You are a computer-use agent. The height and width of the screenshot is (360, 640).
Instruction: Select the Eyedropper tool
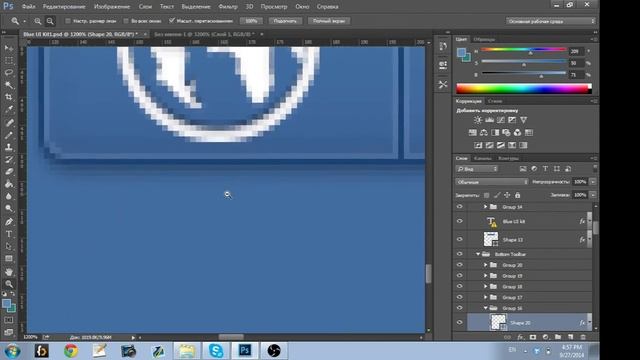coord(9,109)
